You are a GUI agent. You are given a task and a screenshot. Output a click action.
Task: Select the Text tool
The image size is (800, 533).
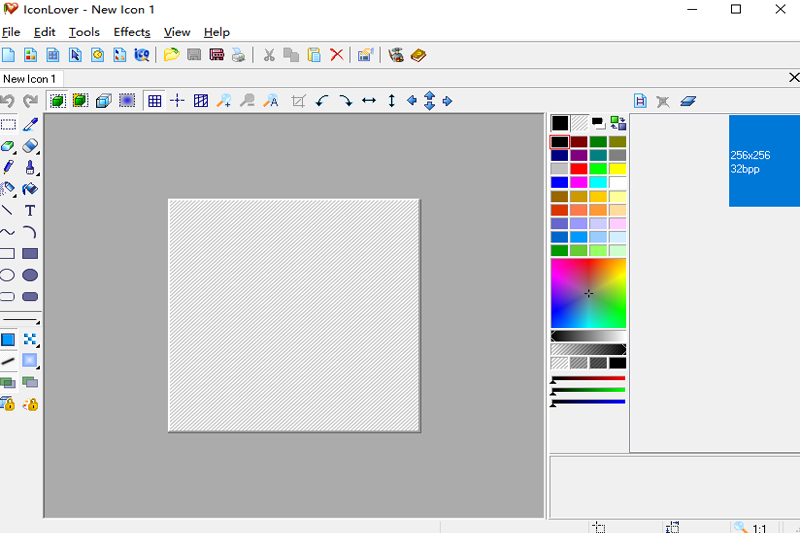pyautogui.click(x=30, y=211)
